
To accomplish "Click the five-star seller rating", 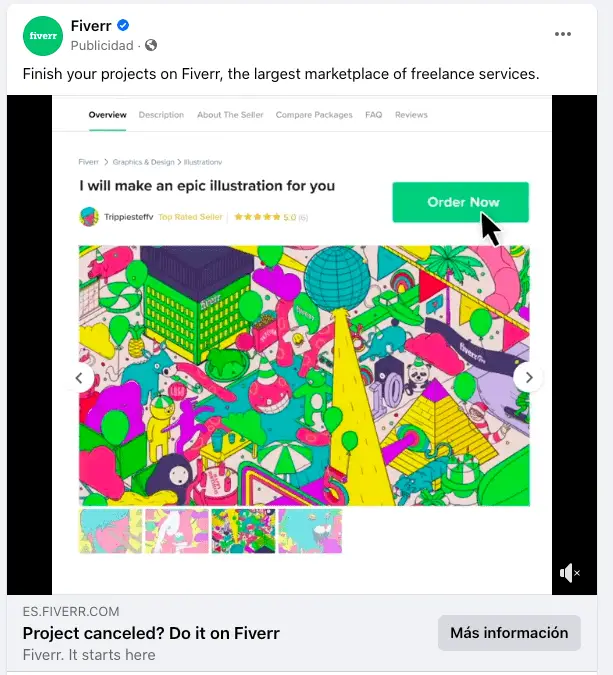I will point(258,216).
